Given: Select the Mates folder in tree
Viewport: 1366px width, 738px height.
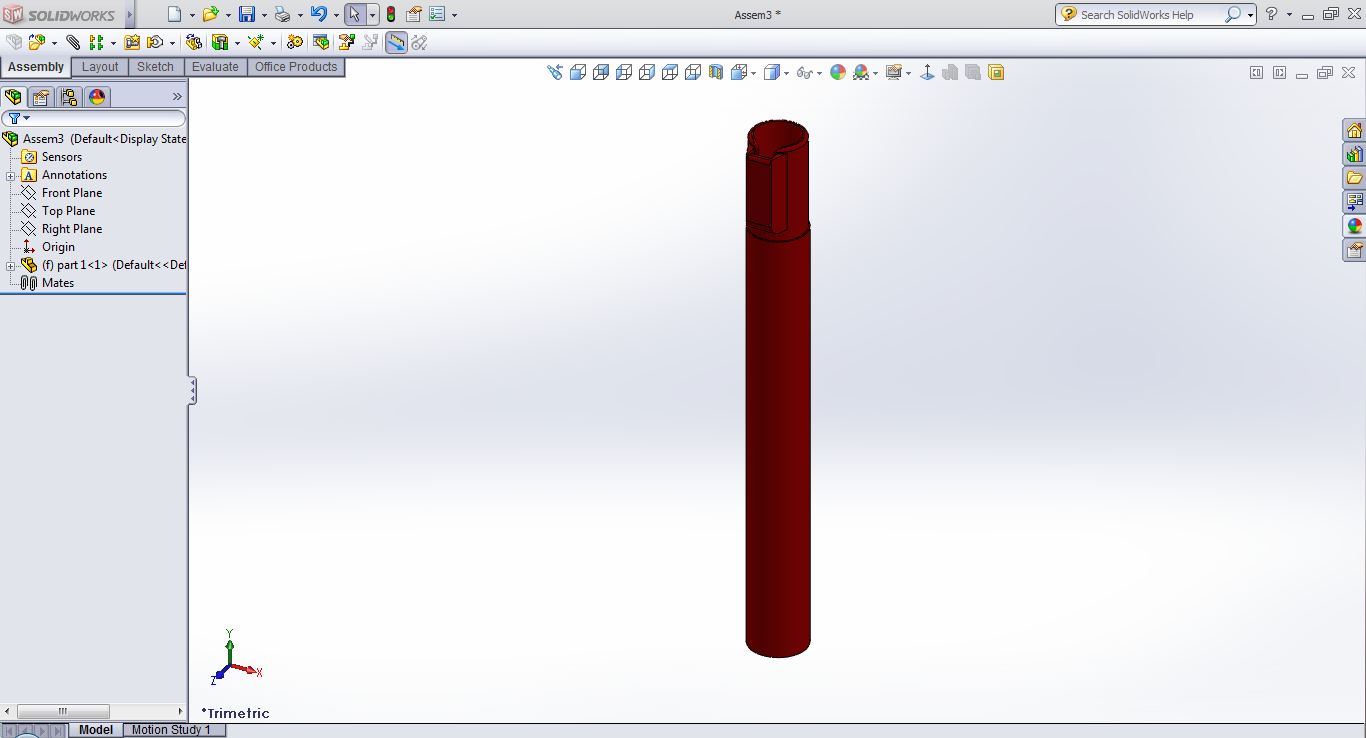Looking at the screenshot, I should [57, 283].
